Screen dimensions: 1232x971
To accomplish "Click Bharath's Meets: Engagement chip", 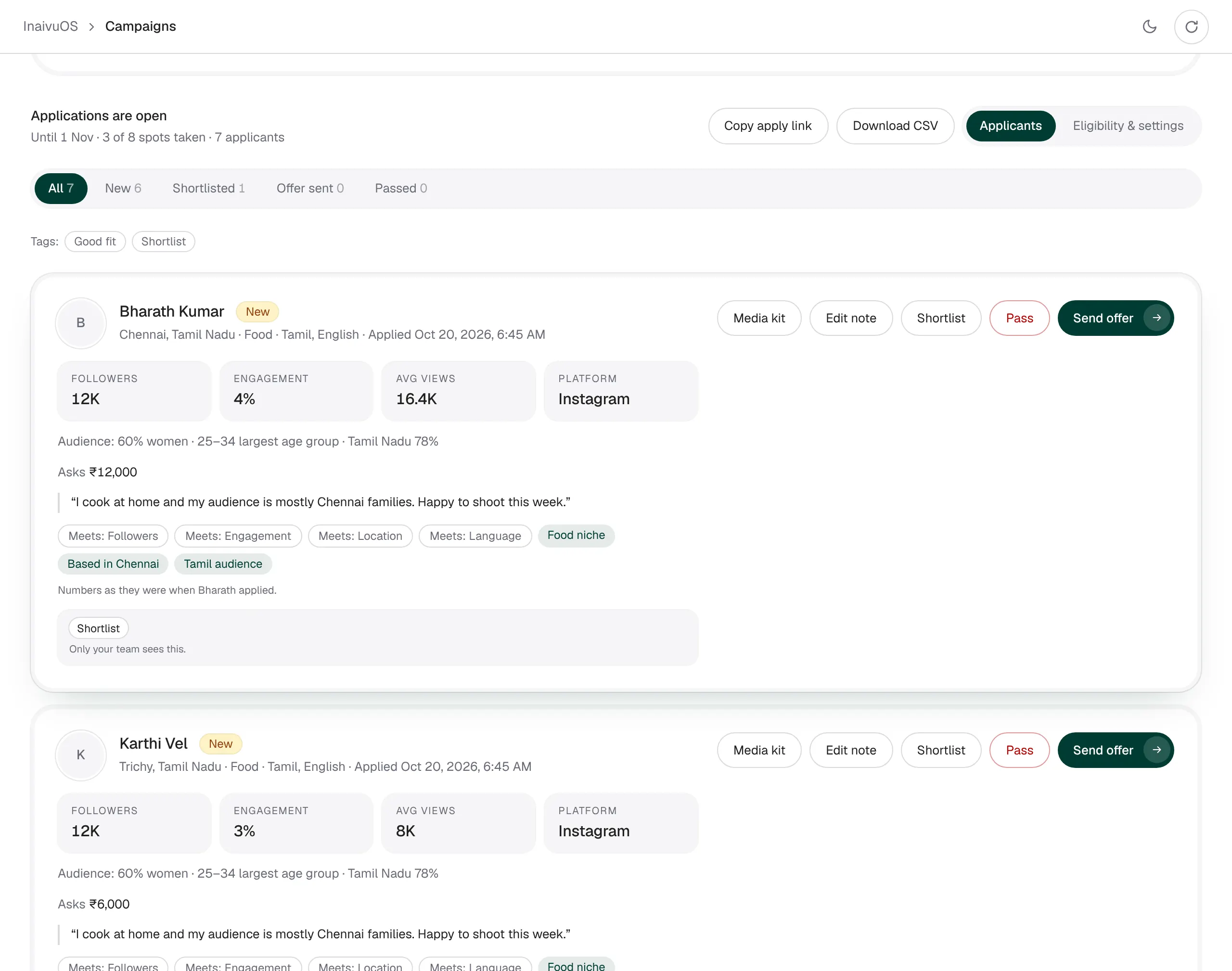I will [x=238, y=536].
